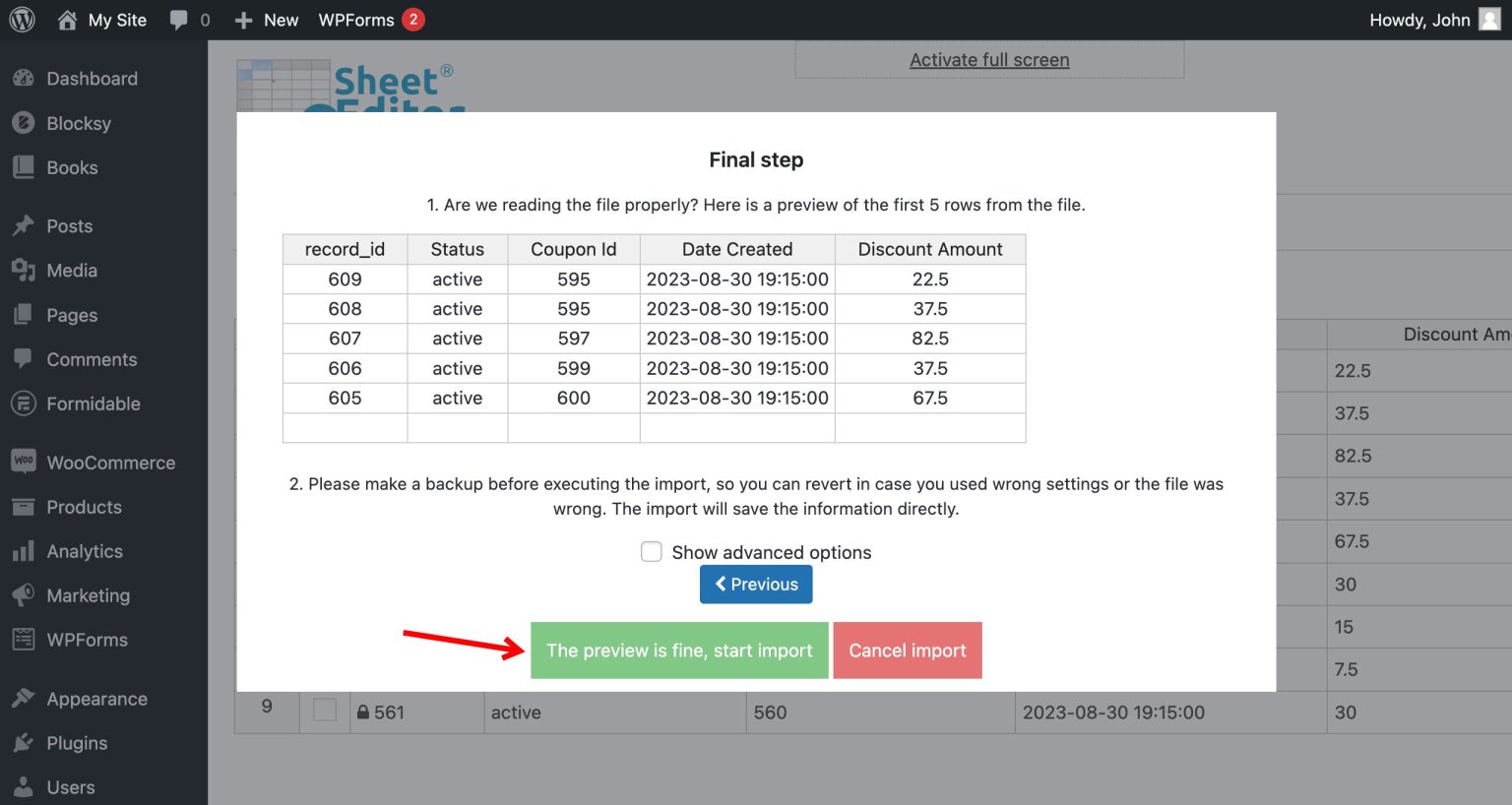The width and height of the screenshot is (1512, 805).
Task: Click the Formidable icon in the sidebar
Action: [x=22, y=403]
